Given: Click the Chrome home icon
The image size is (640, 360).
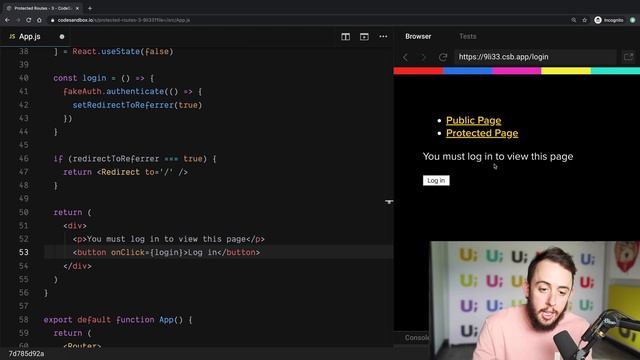Looking at the screenshot, I should tap(39, 20).
